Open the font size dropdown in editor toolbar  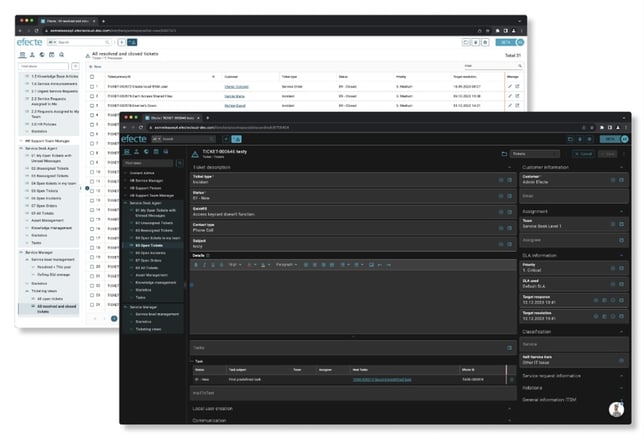pos(235,265)
